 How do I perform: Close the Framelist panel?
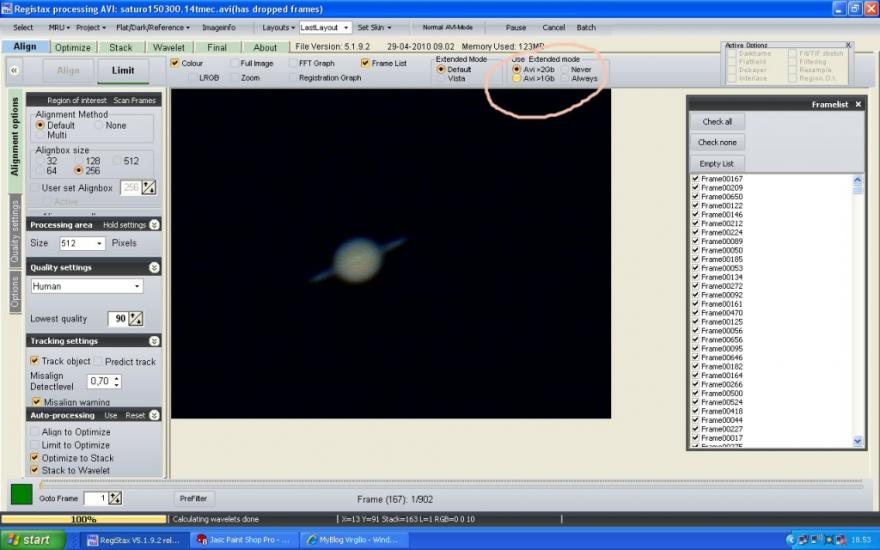pos(858,104)
